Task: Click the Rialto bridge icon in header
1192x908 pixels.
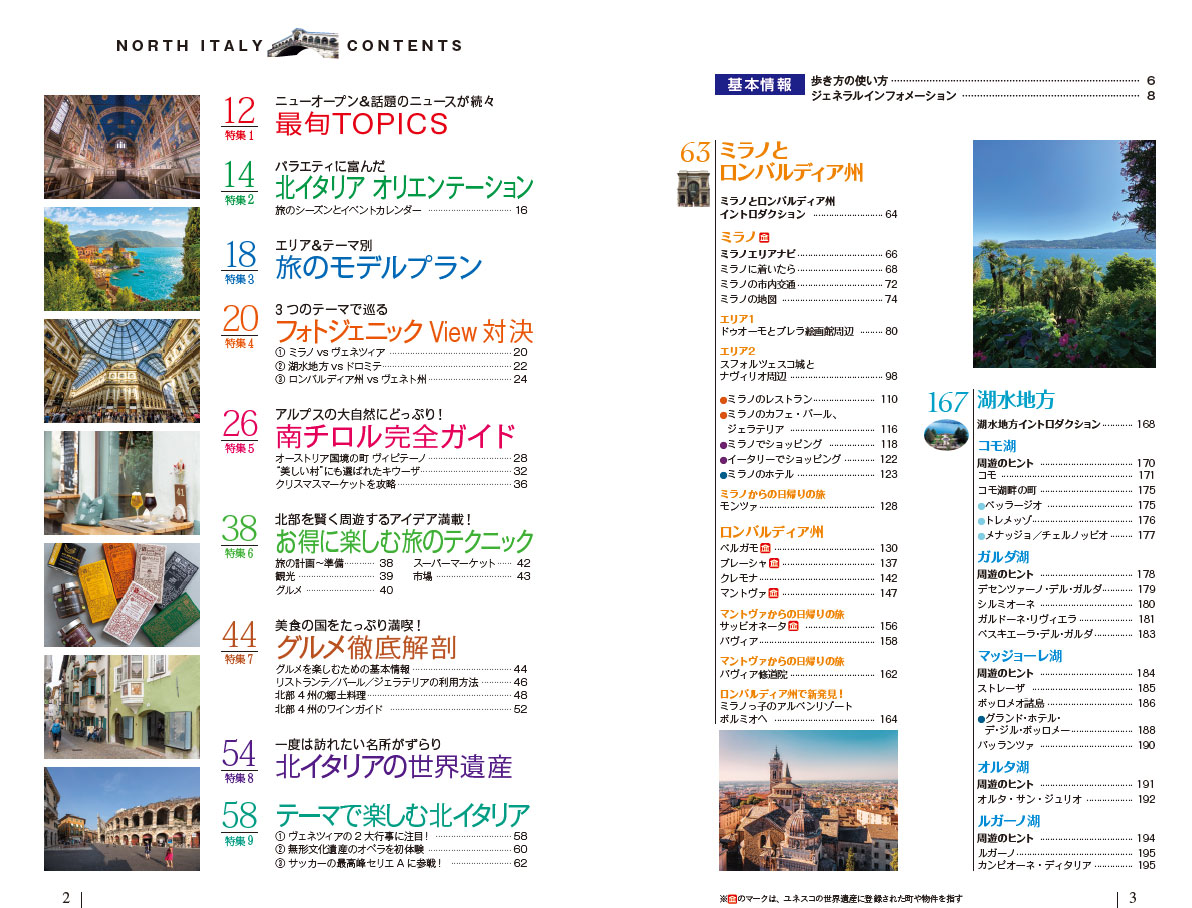Action: coord(305,43)
